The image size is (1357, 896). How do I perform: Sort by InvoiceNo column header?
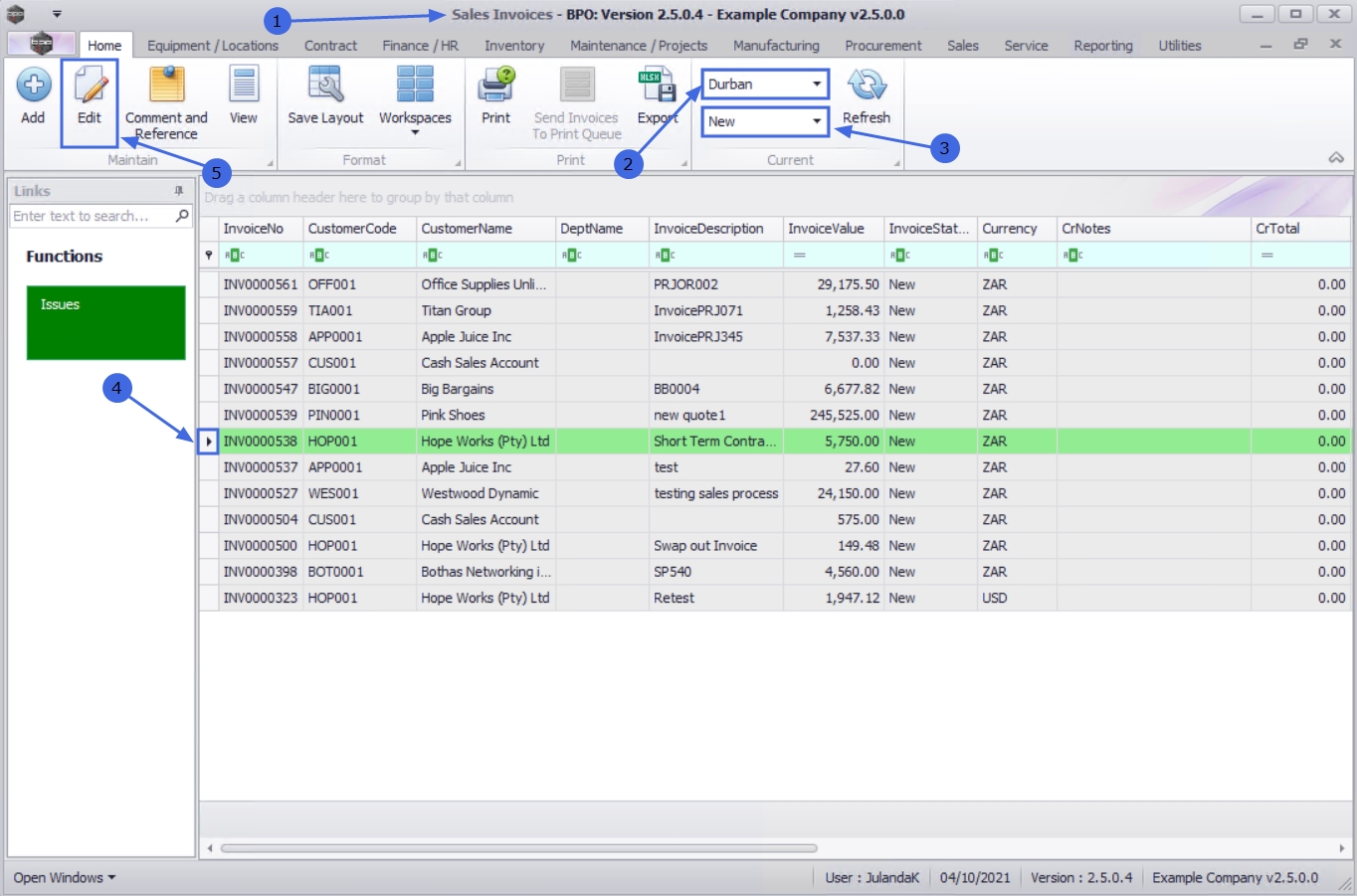pyautogui.click(x=261, y=229)
